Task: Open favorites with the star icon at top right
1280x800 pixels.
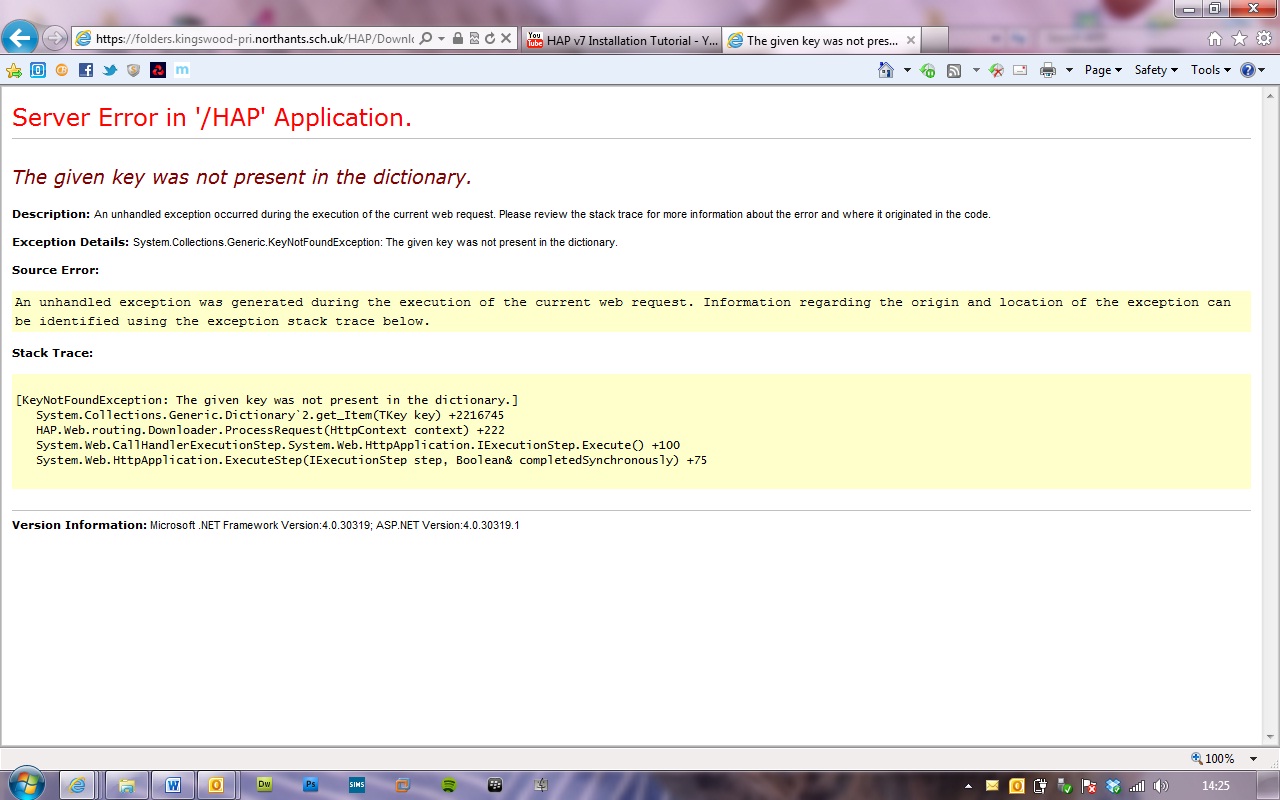Action: click(1239, 39)
